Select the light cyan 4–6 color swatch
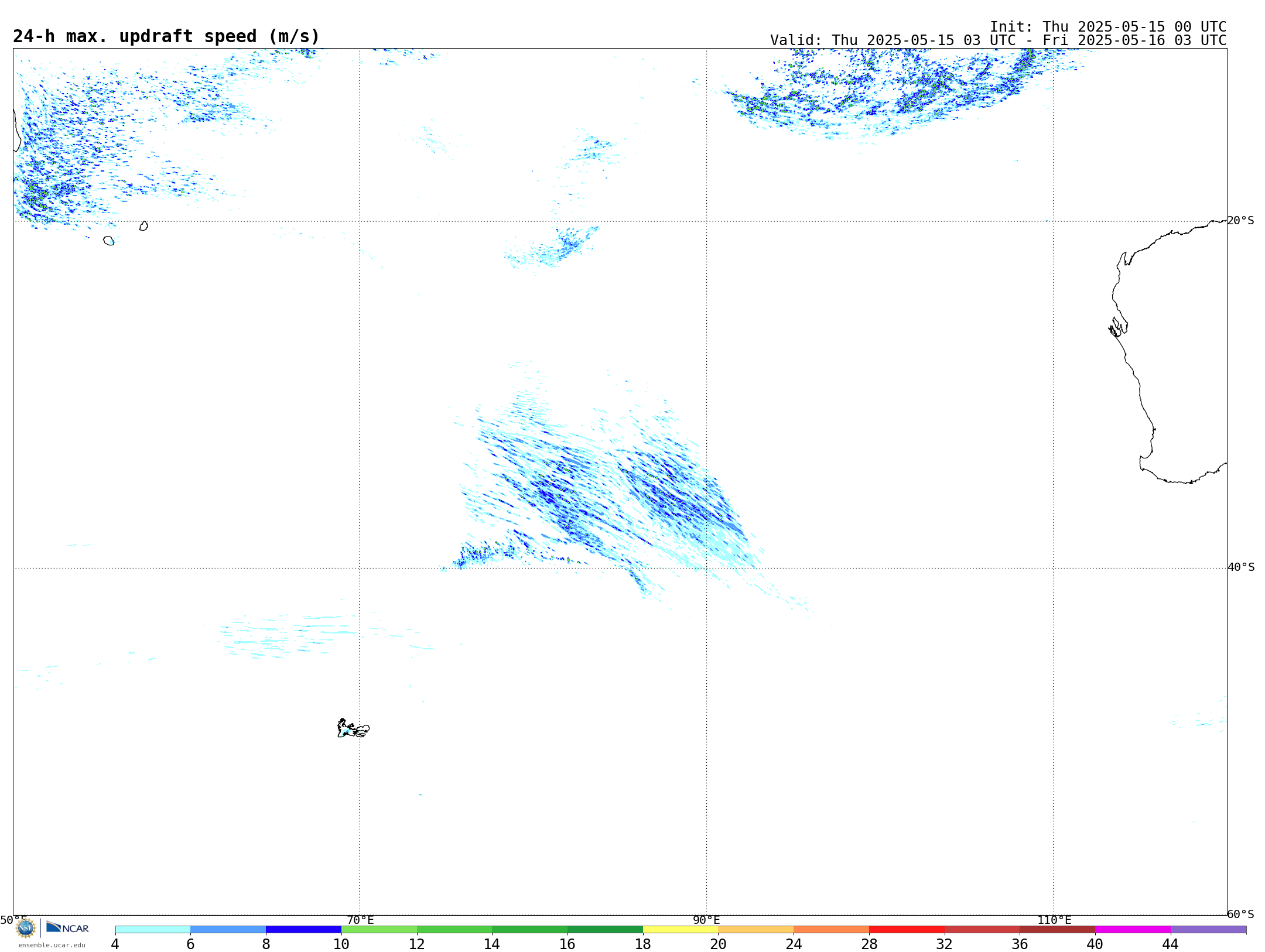 [x=153, y=929]
